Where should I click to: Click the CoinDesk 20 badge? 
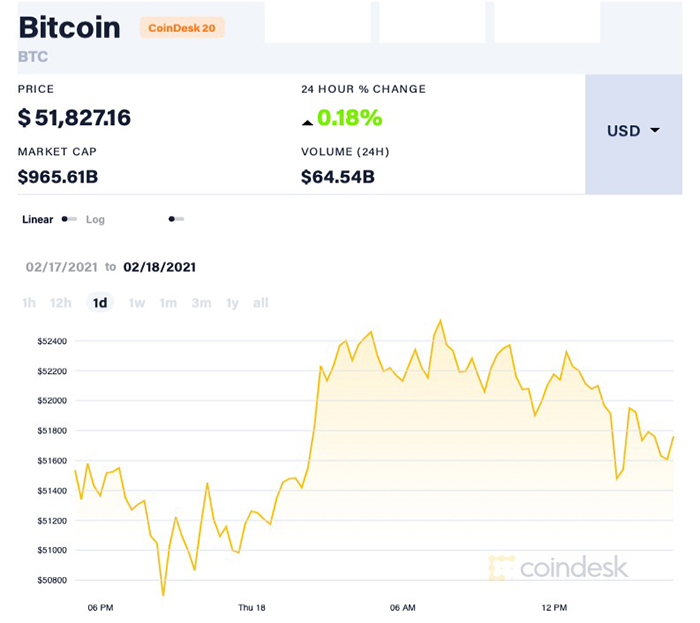(x=182, y=28)
